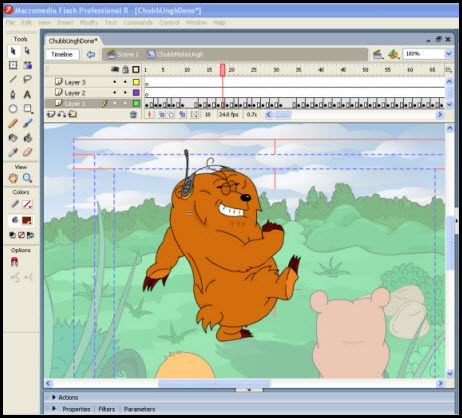Select the Line tool
This screenshot has width=462, height=418.
point(13,79)
